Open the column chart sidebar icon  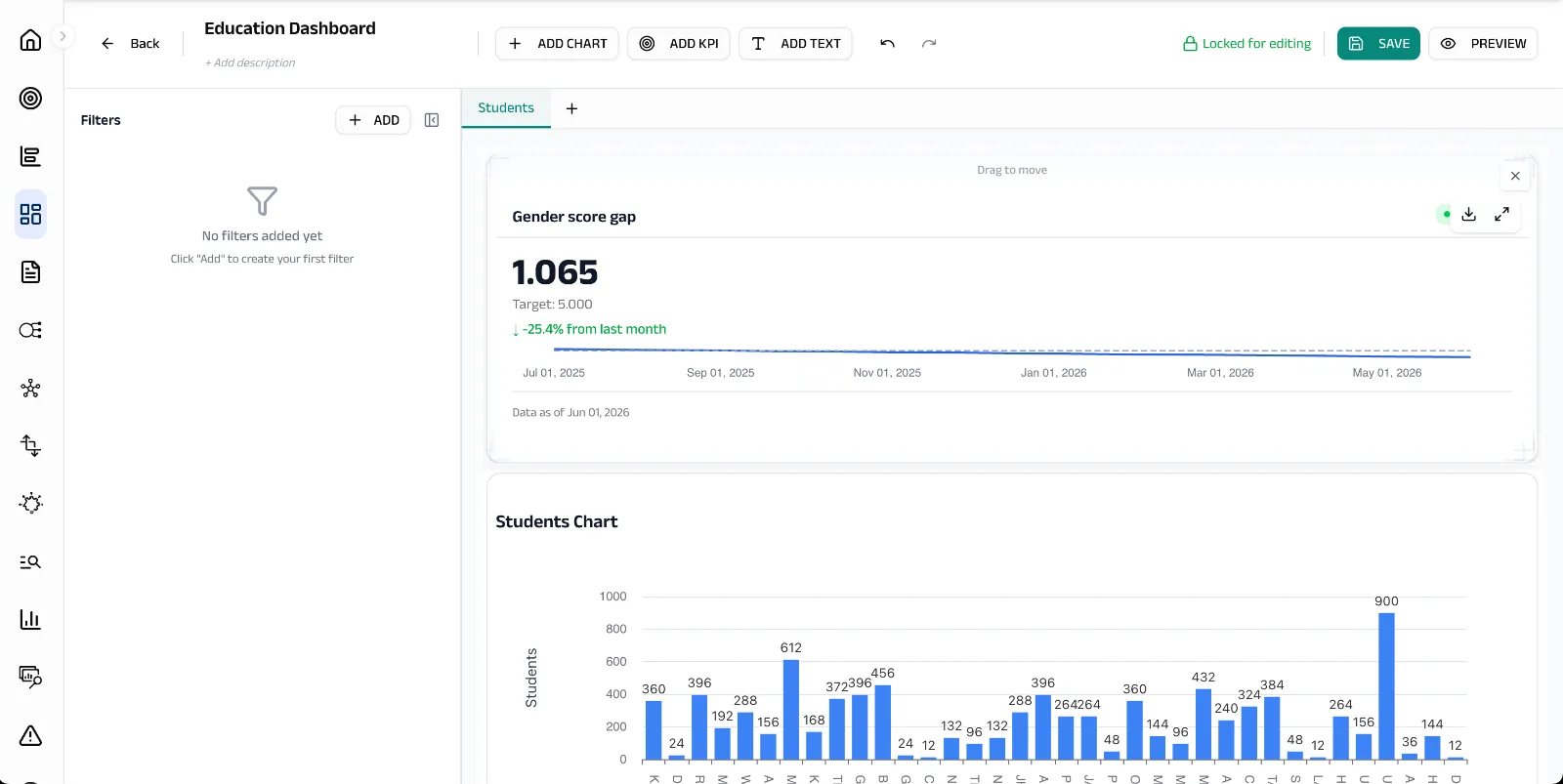coord(30,619)
